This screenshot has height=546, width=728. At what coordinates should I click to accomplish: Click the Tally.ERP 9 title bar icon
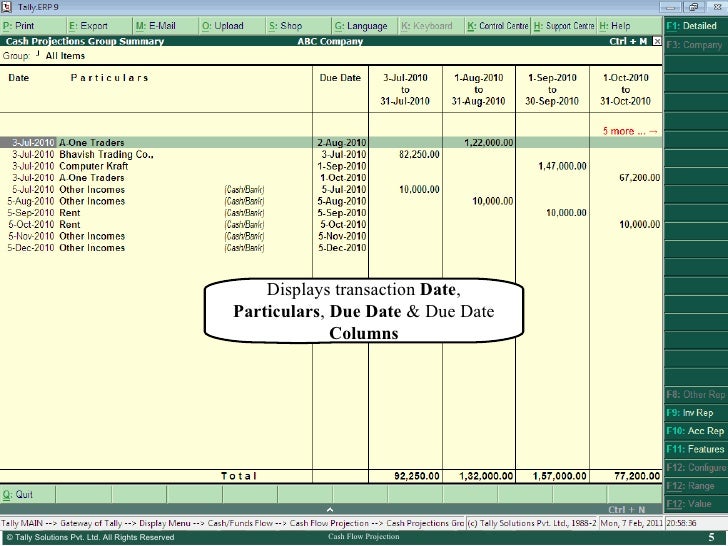pos(6,7)
